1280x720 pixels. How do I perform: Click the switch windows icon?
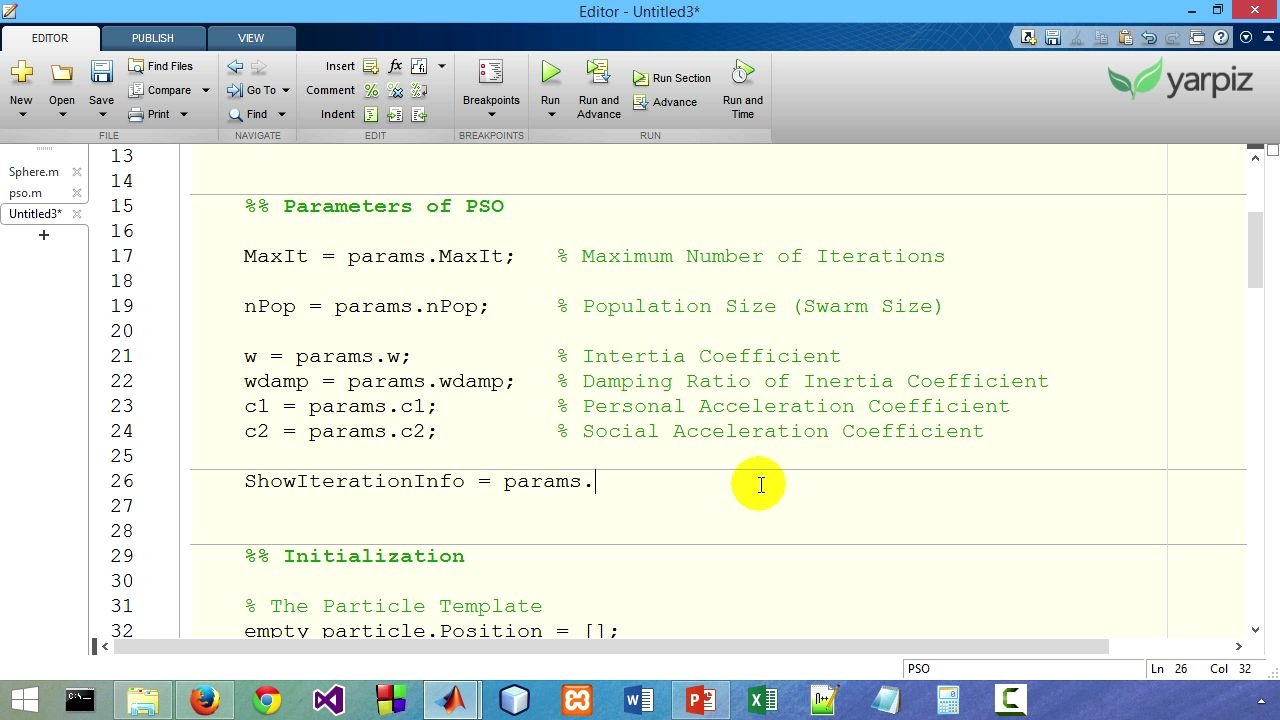pyautogui.click(x=1197, y=38)
